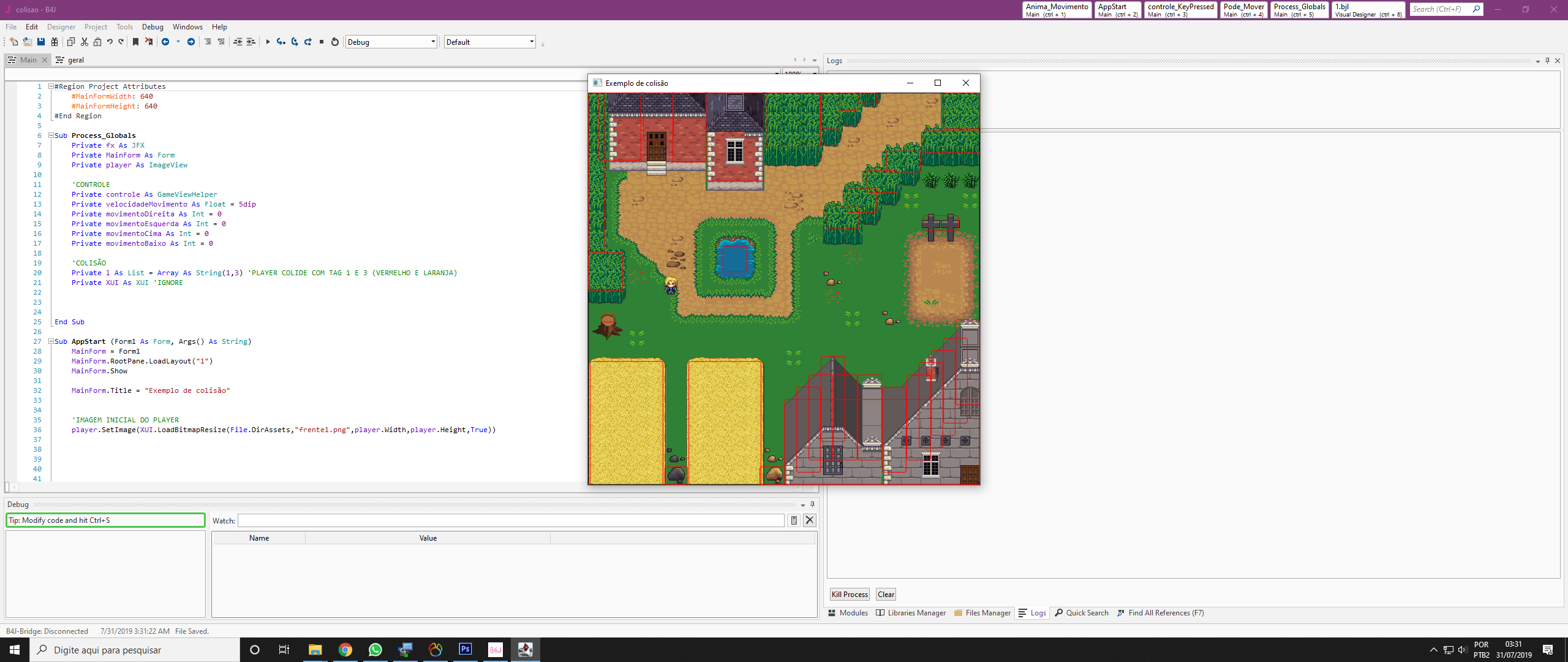
Task: Open Chrome from the Windows taskbar
Action: [x=345, y=650]
